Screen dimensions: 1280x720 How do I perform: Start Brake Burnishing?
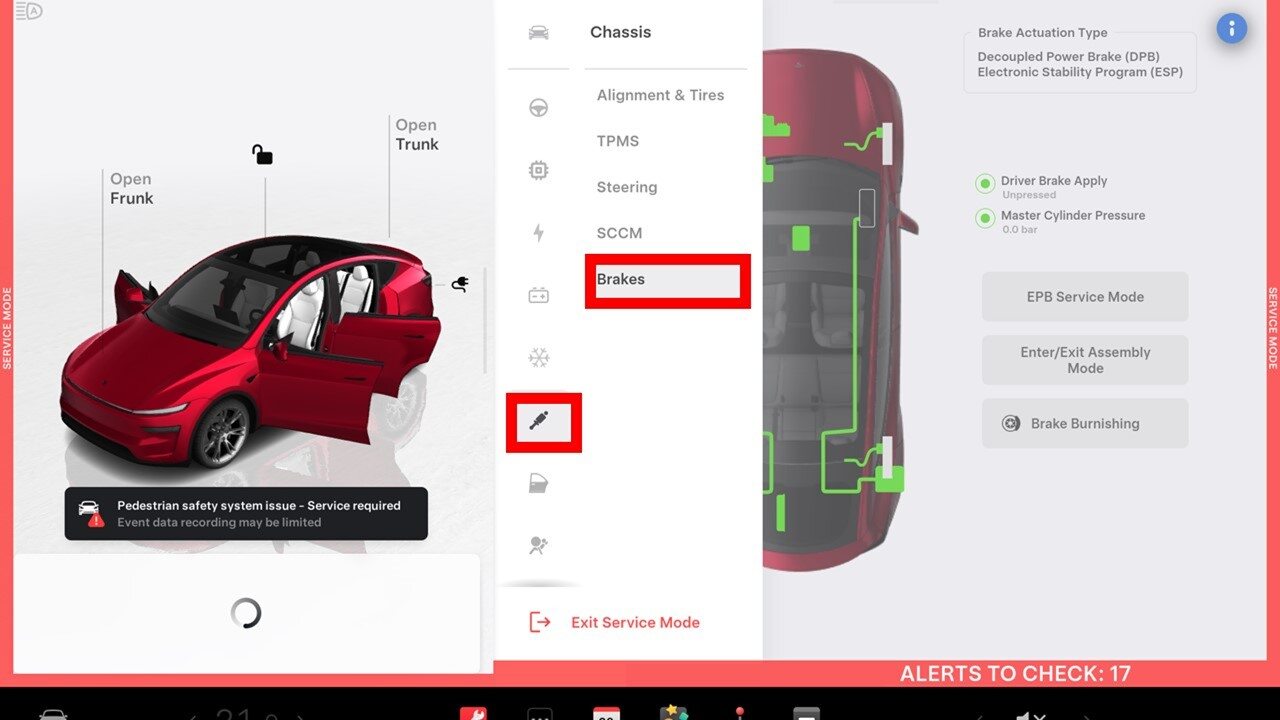[x=1085, y=424]
